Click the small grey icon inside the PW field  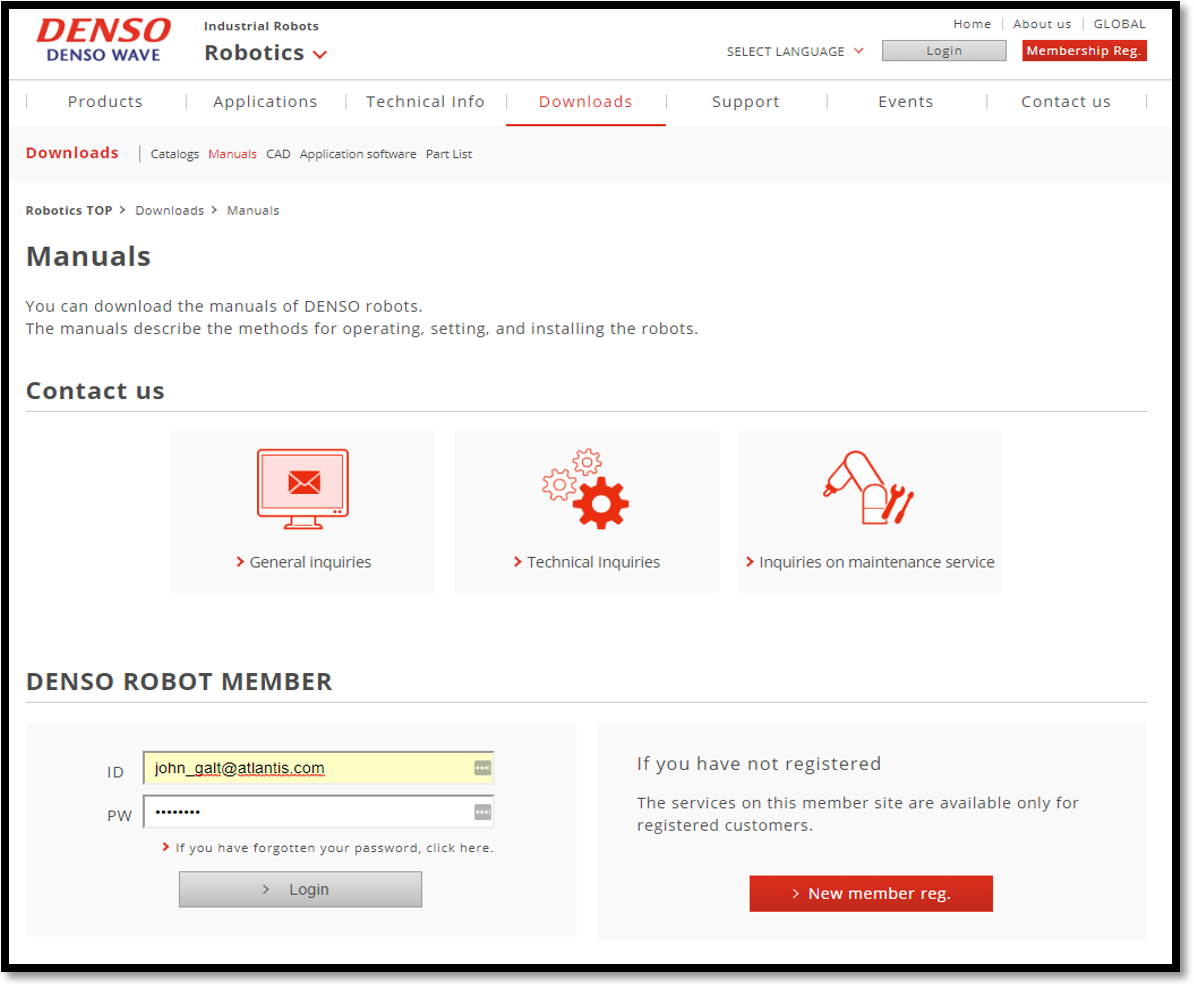(483, 811)
